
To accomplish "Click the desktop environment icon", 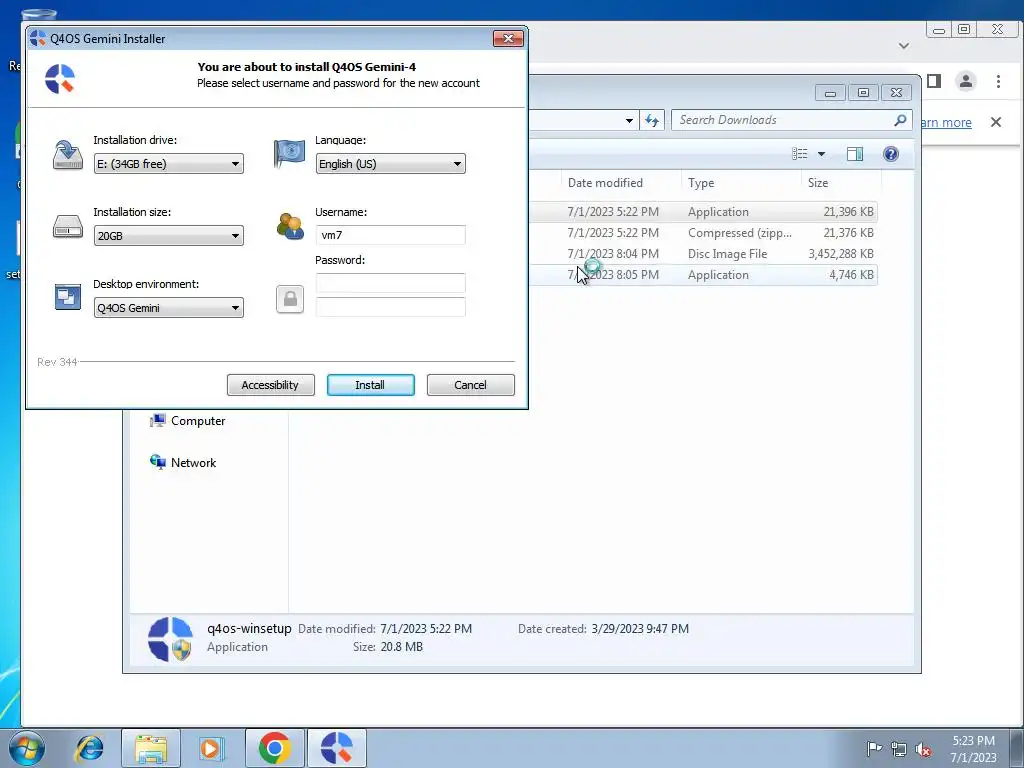I will 68,297.
